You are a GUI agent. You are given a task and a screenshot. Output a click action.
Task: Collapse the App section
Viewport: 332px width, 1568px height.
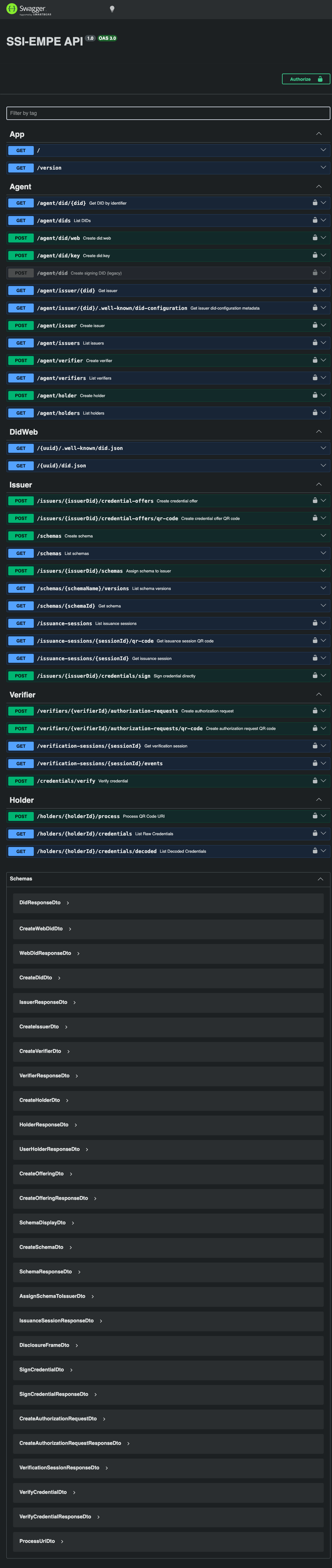(x=319, y=134)
